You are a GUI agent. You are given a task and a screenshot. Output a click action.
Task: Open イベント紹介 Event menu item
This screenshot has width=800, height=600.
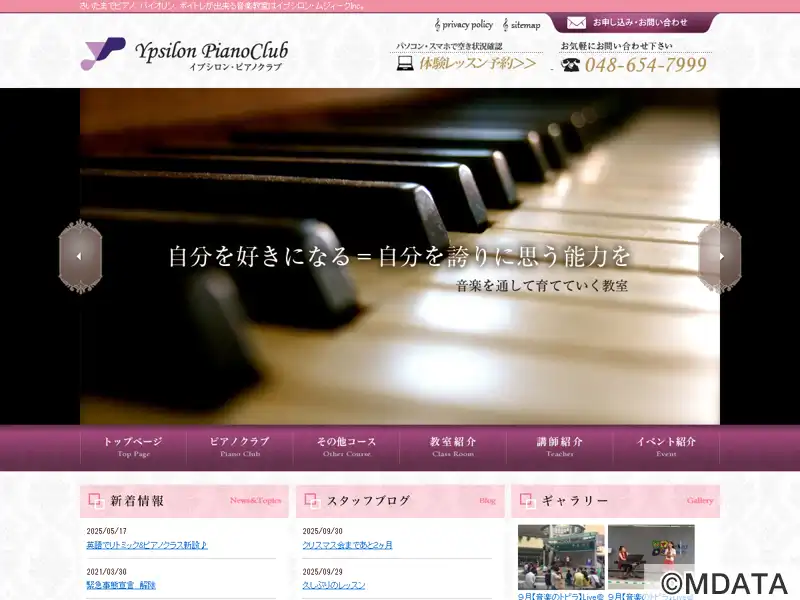click(x=666, y=446)
